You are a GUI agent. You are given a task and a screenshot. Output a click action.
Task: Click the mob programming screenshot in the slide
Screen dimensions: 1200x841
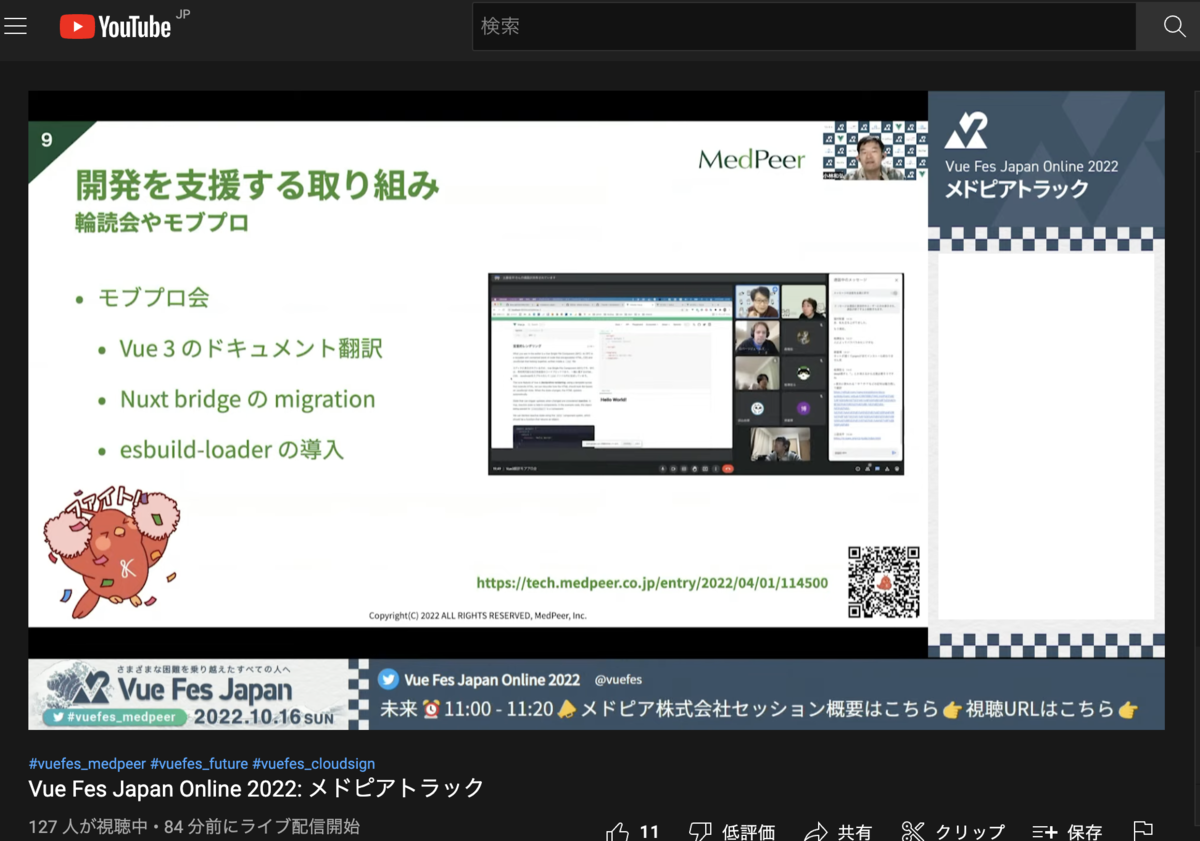(x=696, y=374)
